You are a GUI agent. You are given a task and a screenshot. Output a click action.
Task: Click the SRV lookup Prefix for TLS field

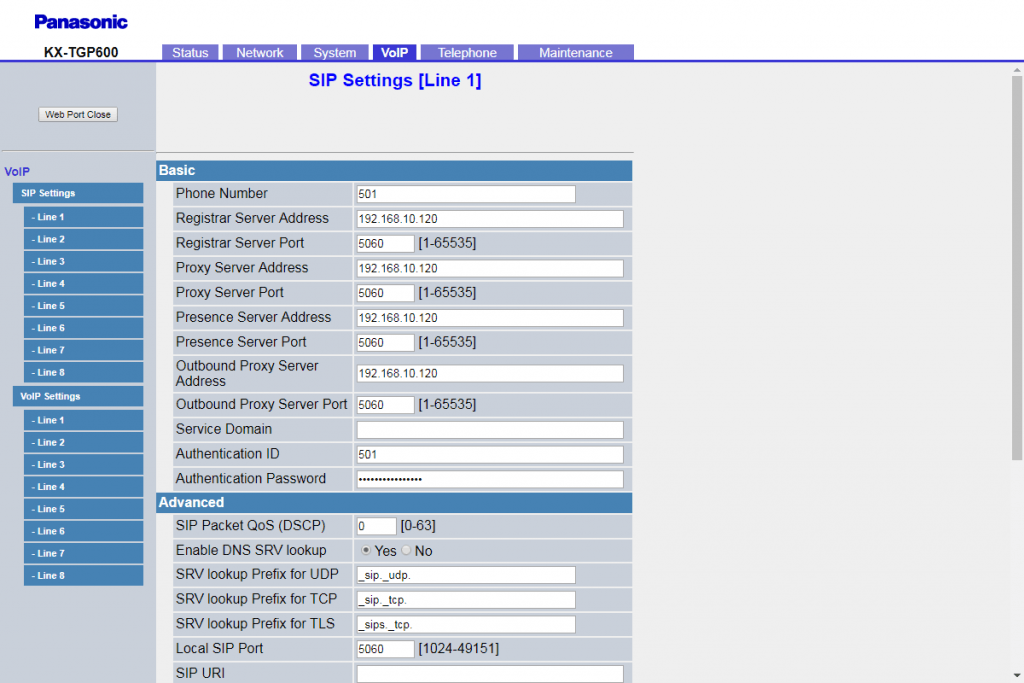coord(466,625)
